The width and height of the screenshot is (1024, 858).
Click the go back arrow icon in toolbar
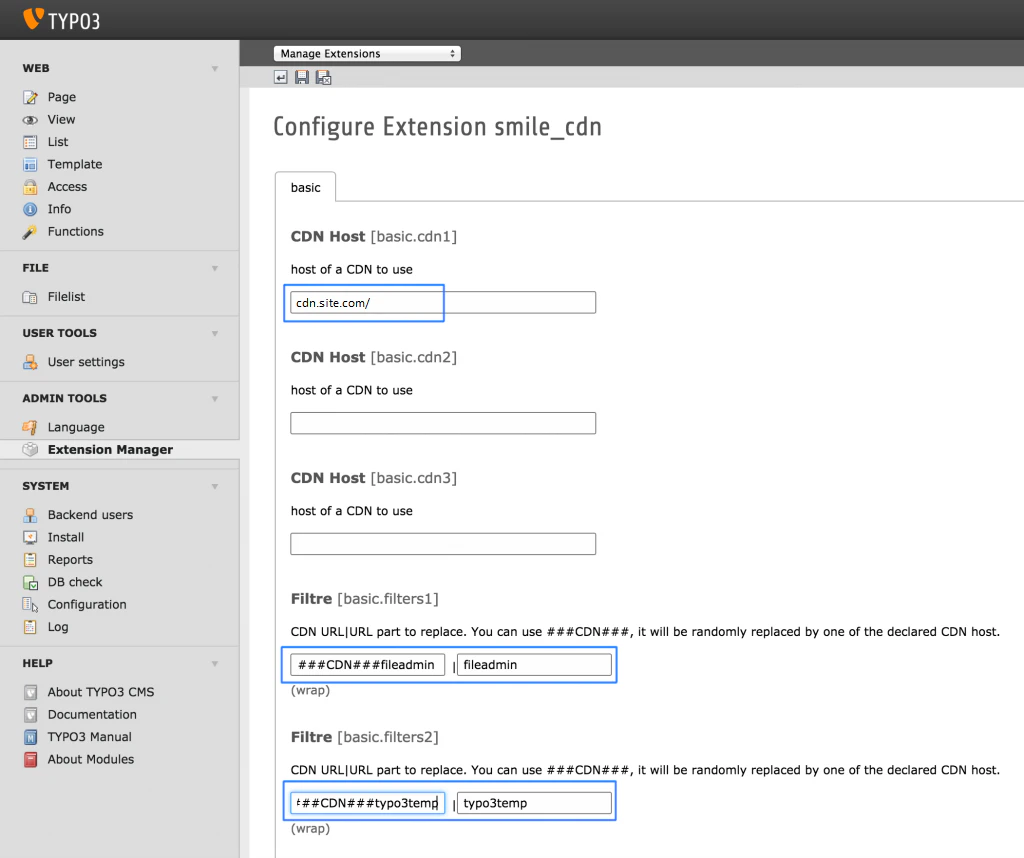coord(280,78)
